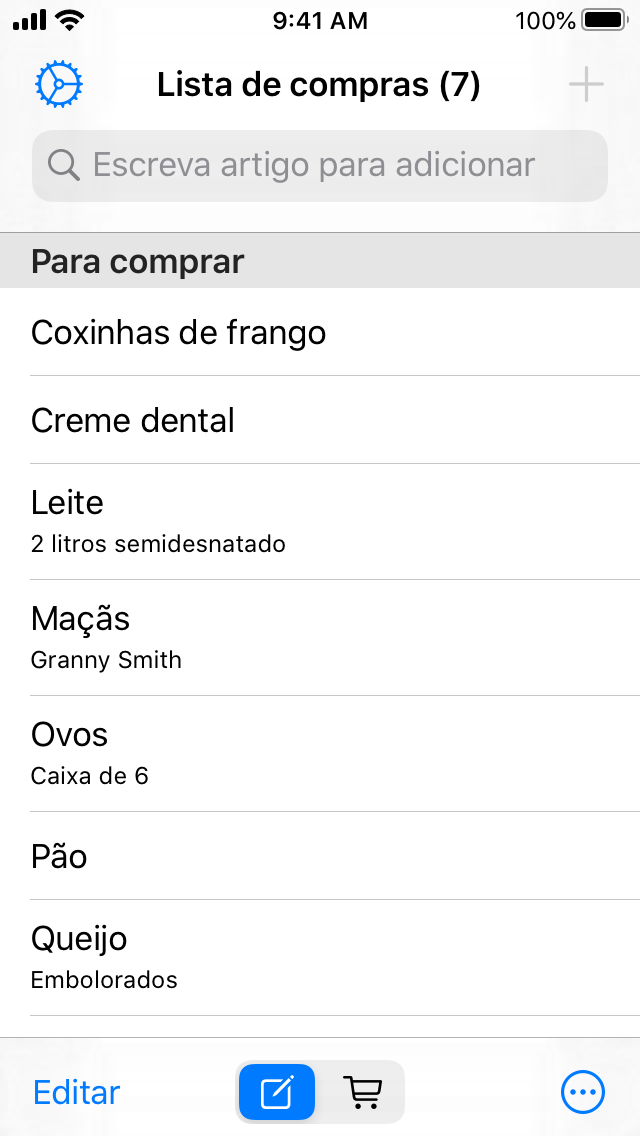
Task: Tap the Wi-Fi status icon
Action: coord(70,20)
